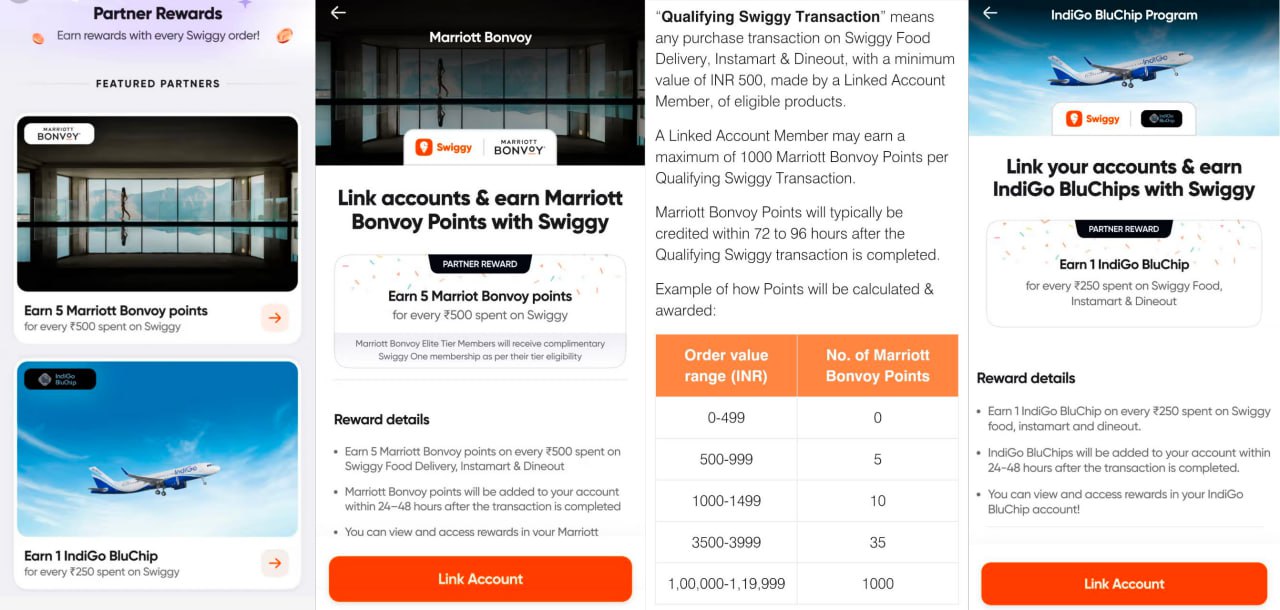This screenshot has height=610, width=1280.
Task: Open IndiGo BluChip details via orange arrow
Action: (x=274, y=563)
